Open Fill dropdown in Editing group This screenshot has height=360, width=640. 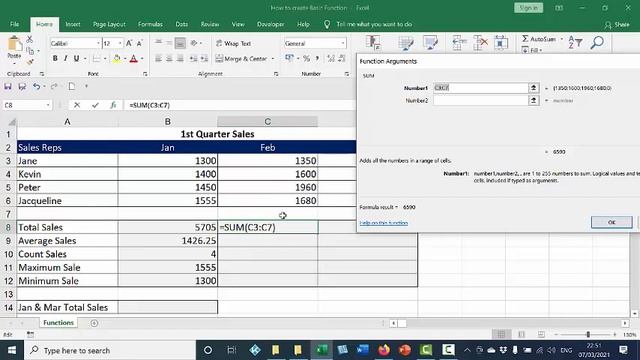click(532, 50)
